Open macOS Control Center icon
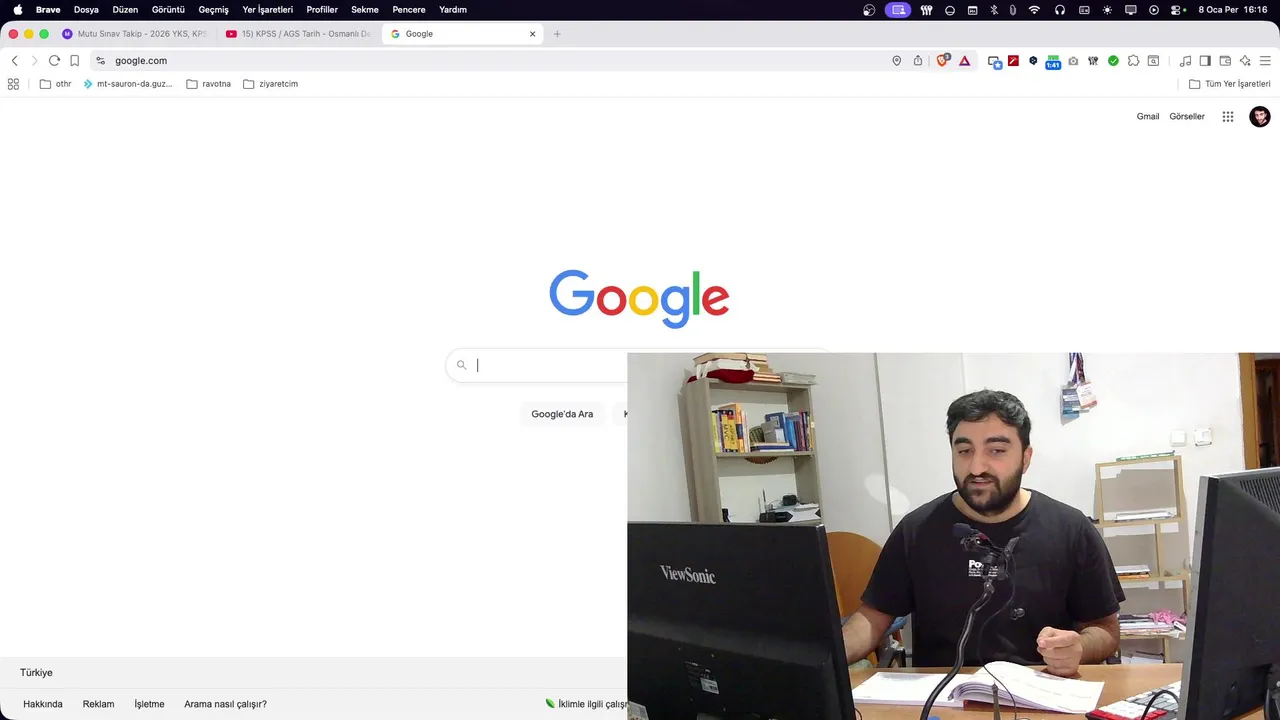The height and width of the screenshot is (720, 1280). [x=1178, y=10]
